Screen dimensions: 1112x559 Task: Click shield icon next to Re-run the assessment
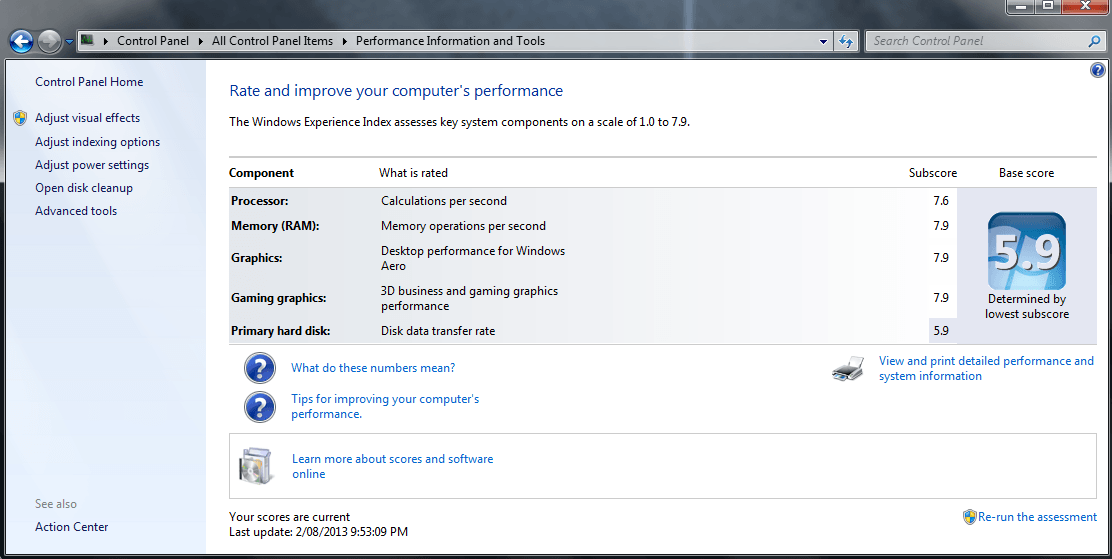coord(969,517)
